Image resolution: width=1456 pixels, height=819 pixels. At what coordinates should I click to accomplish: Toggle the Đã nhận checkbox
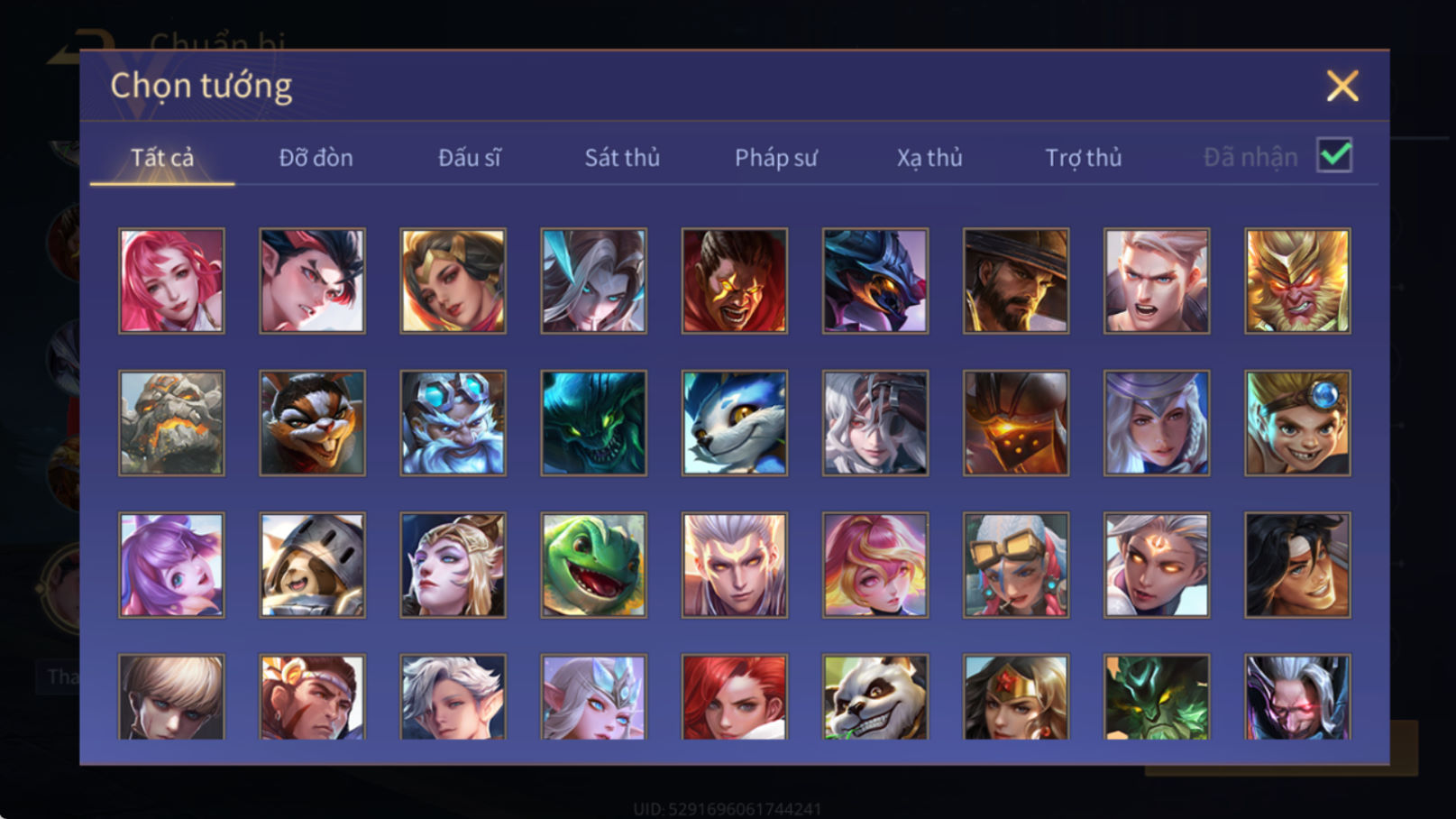pyautogui.click(x=1334, y=156)
